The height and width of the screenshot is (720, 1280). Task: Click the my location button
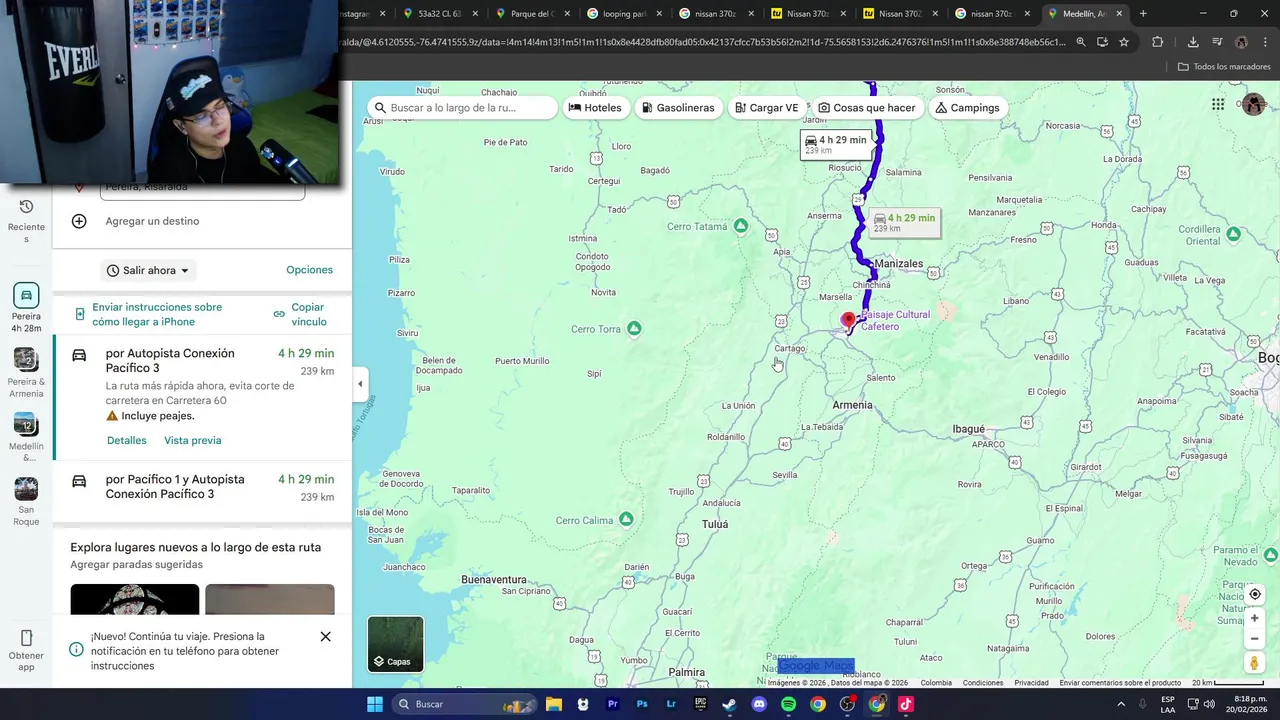click(1255, 594)
